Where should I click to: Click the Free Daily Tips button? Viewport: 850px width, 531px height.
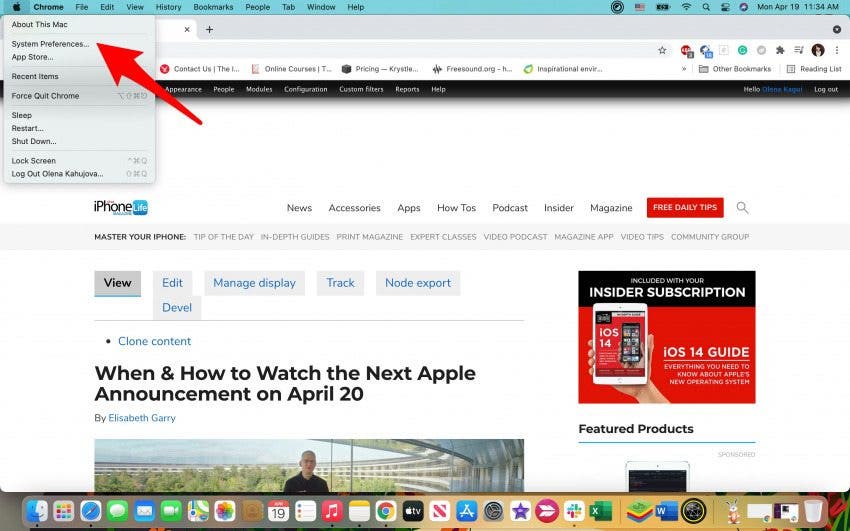(x=685, y=208)
